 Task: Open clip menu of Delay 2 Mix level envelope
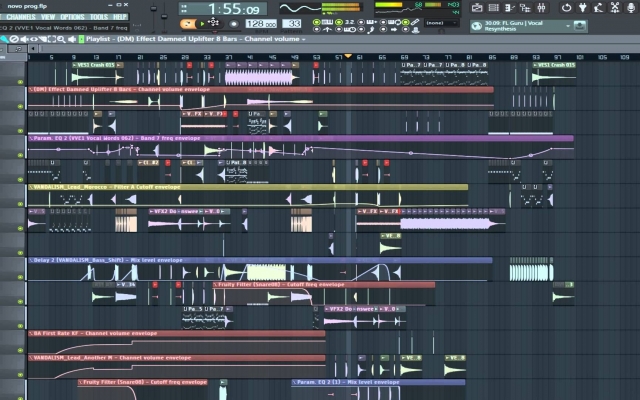pos(31,260)
